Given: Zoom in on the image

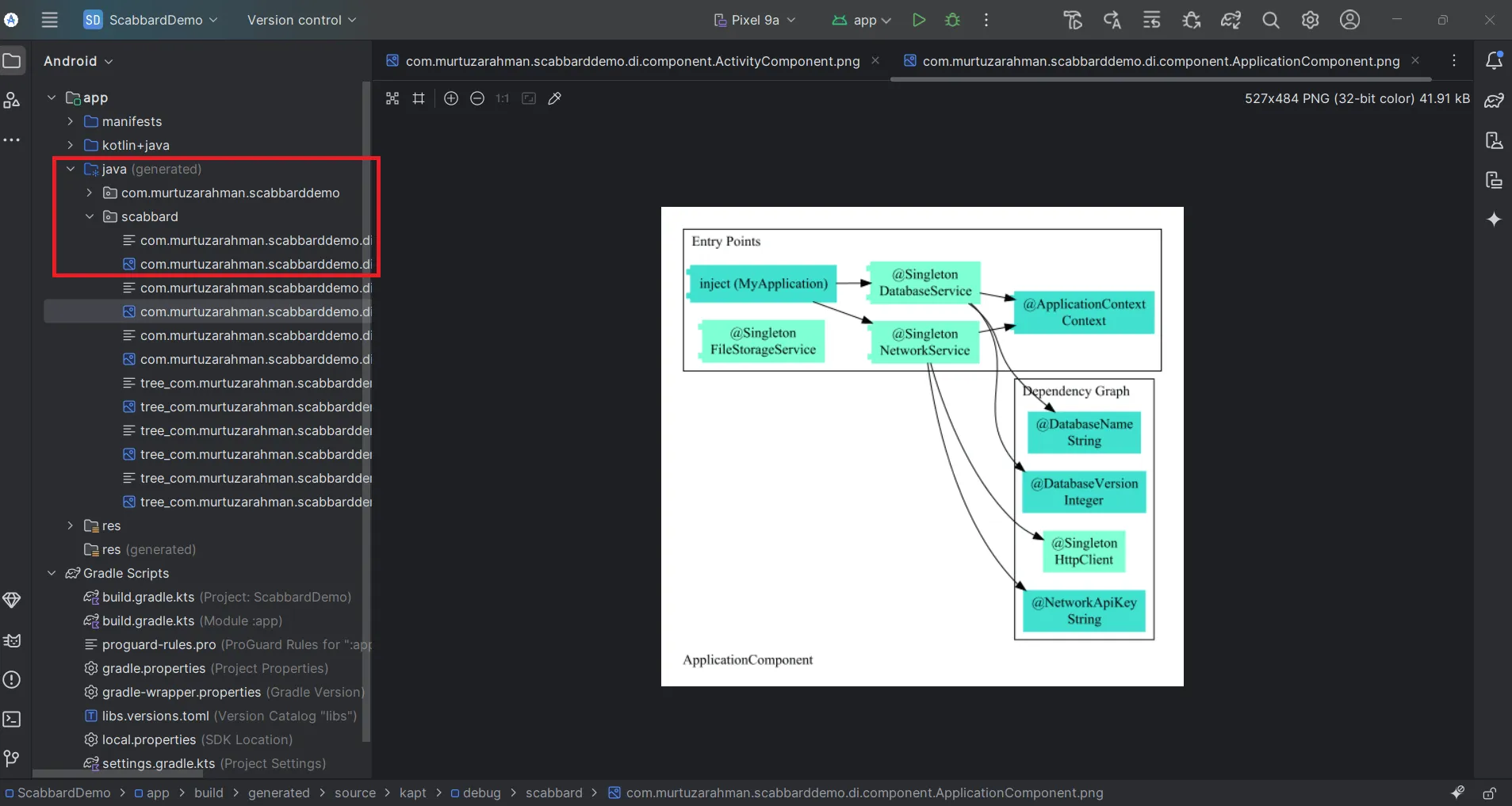Looking at the screenshot, I should click(451, 98).
